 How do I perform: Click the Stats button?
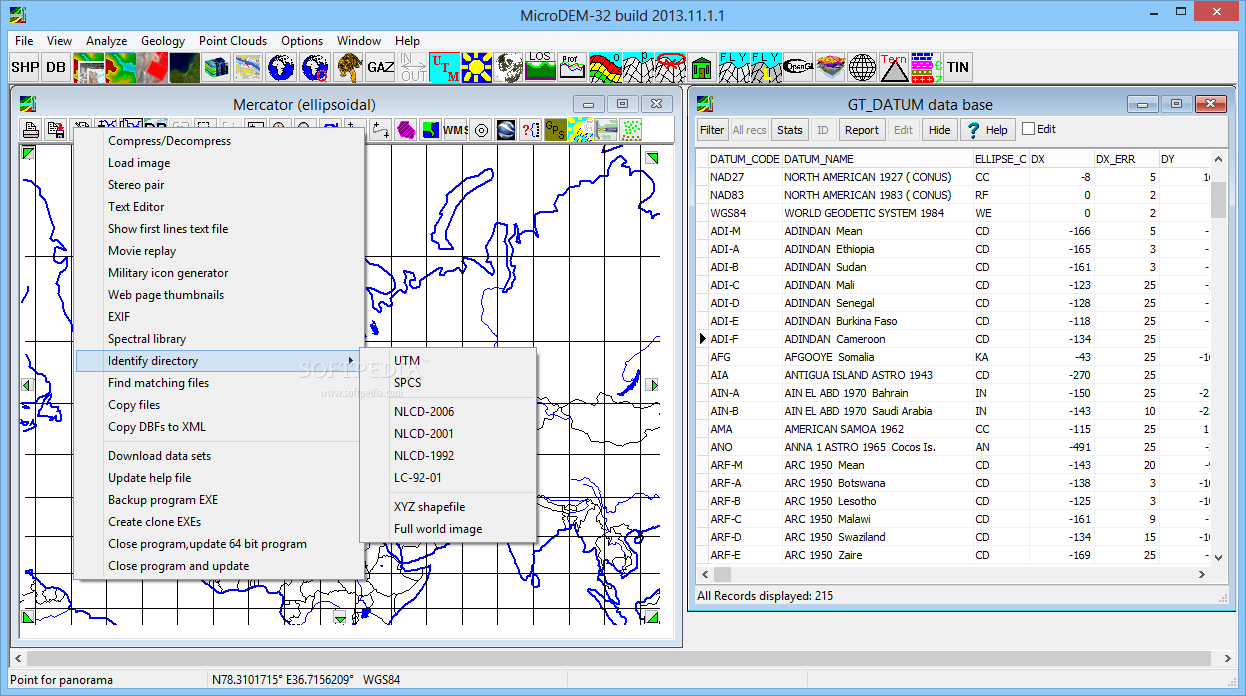790,130
